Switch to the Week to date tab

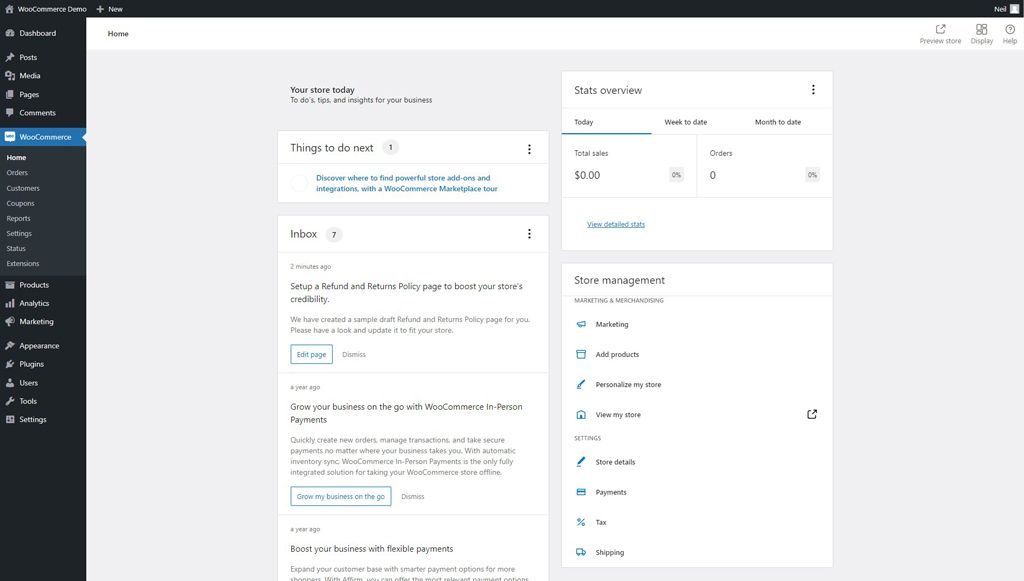[x=688, y=121]
